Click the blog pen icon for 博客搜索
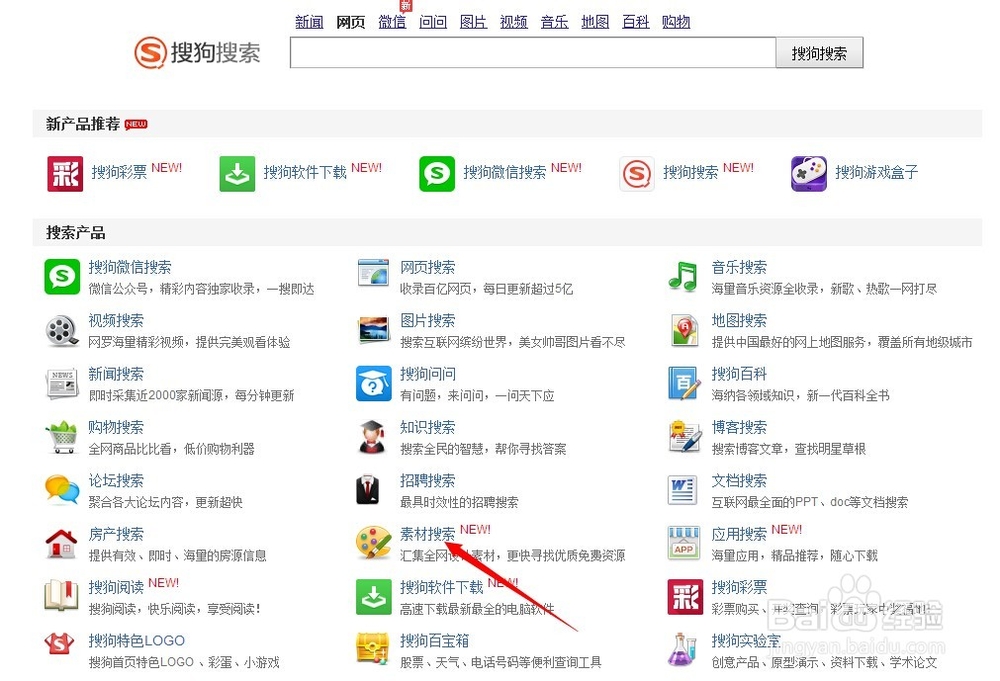This screenshot has height=681, width=1000. [685, 437]
